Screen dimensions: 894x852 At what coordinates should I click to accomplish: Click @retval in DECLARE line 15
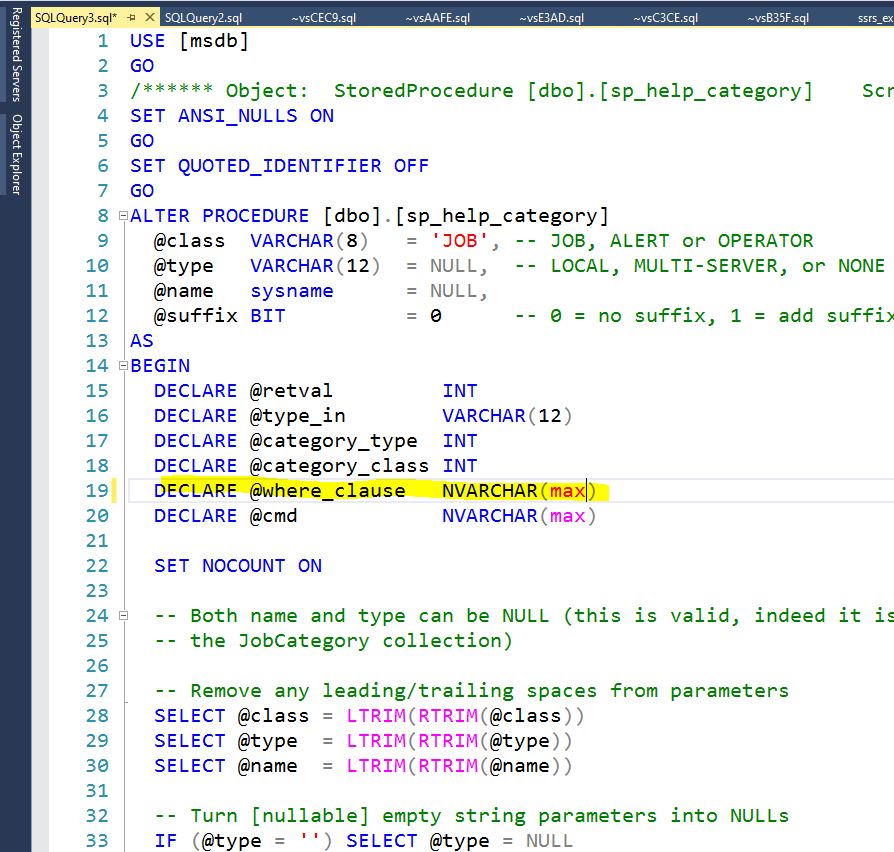click(291, 391)
